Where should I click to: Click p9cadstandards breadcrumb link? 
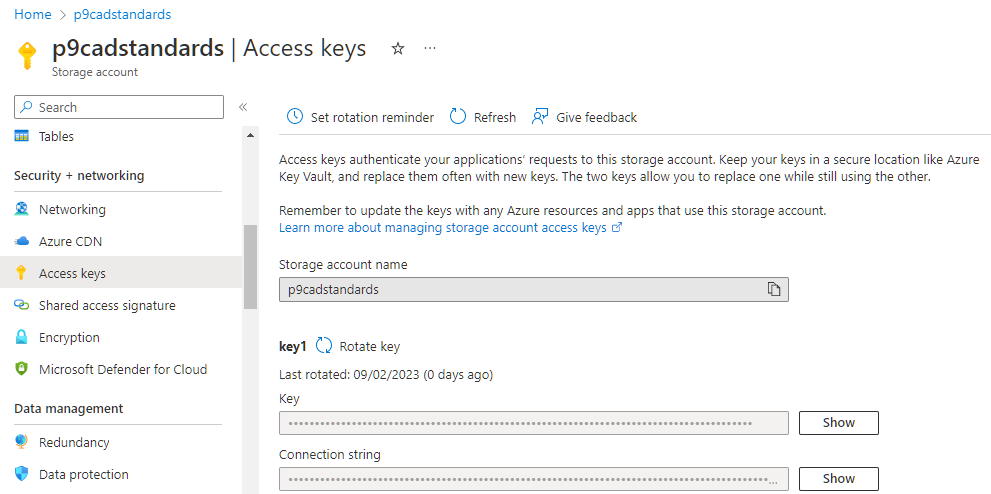pyautogui.click(x=122, y=14)
